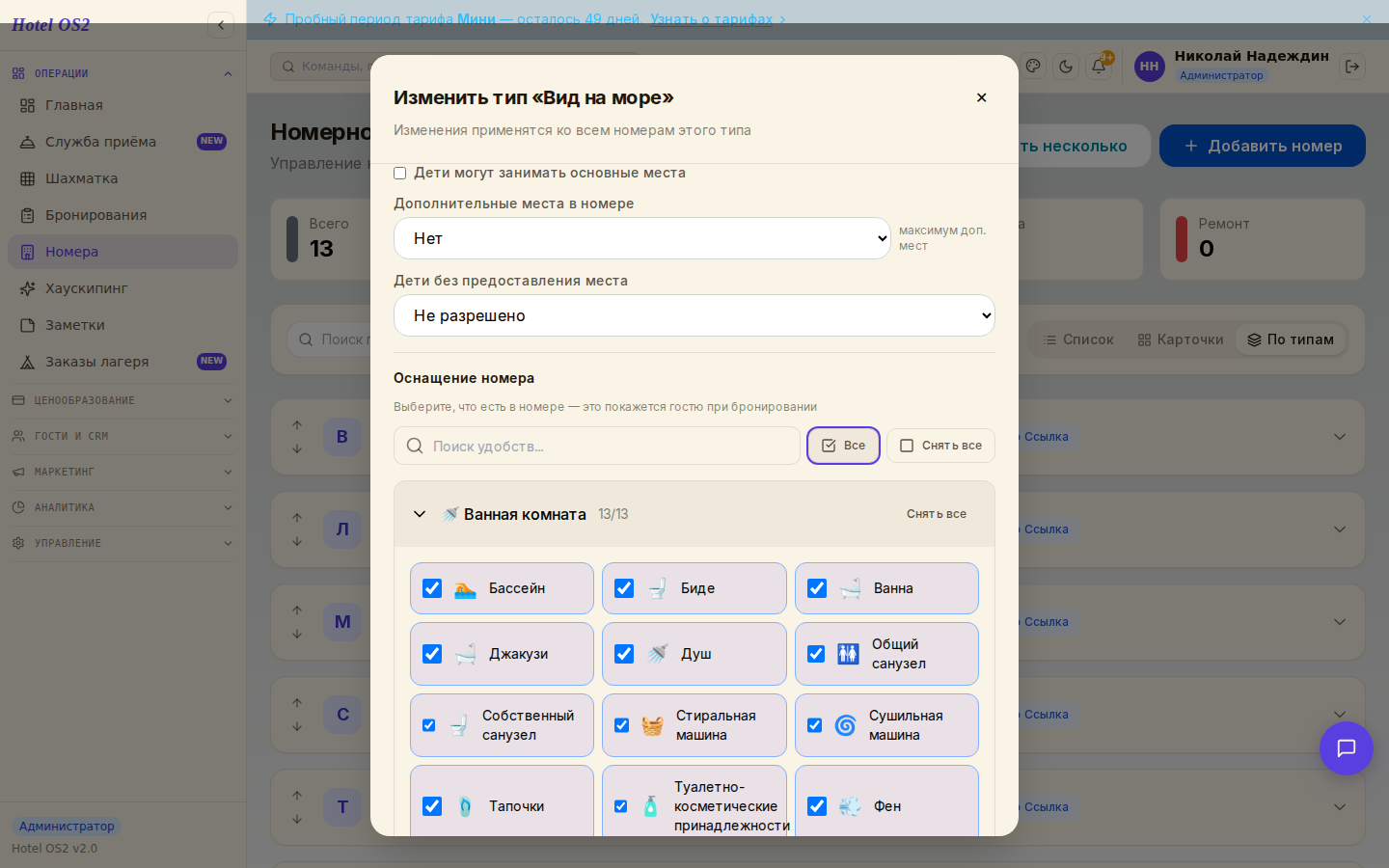Image resolution: width=1389 pixels, height=868 pixels.
Task: Select all amenities with the 'Все' button
Action: coord(843,446)
